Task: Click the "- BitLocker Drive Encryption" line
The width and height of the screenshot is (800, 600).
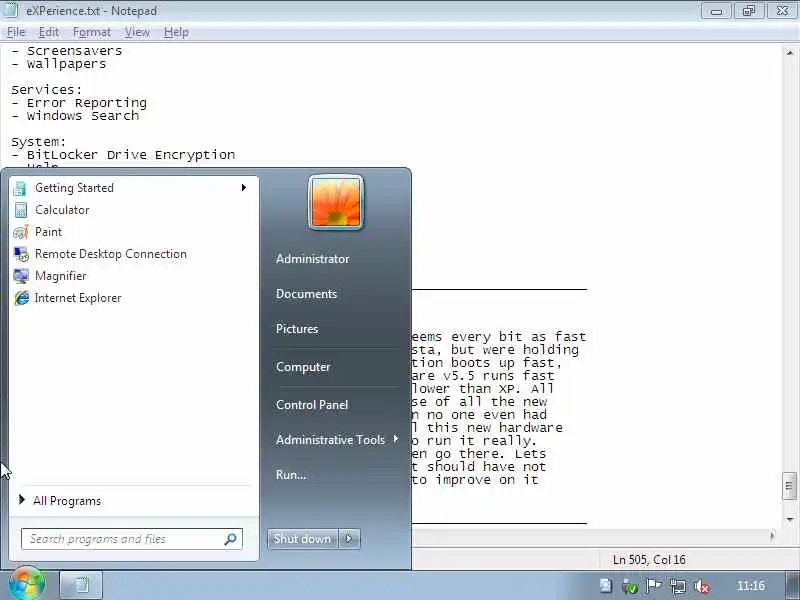Action: pos(123,155)
